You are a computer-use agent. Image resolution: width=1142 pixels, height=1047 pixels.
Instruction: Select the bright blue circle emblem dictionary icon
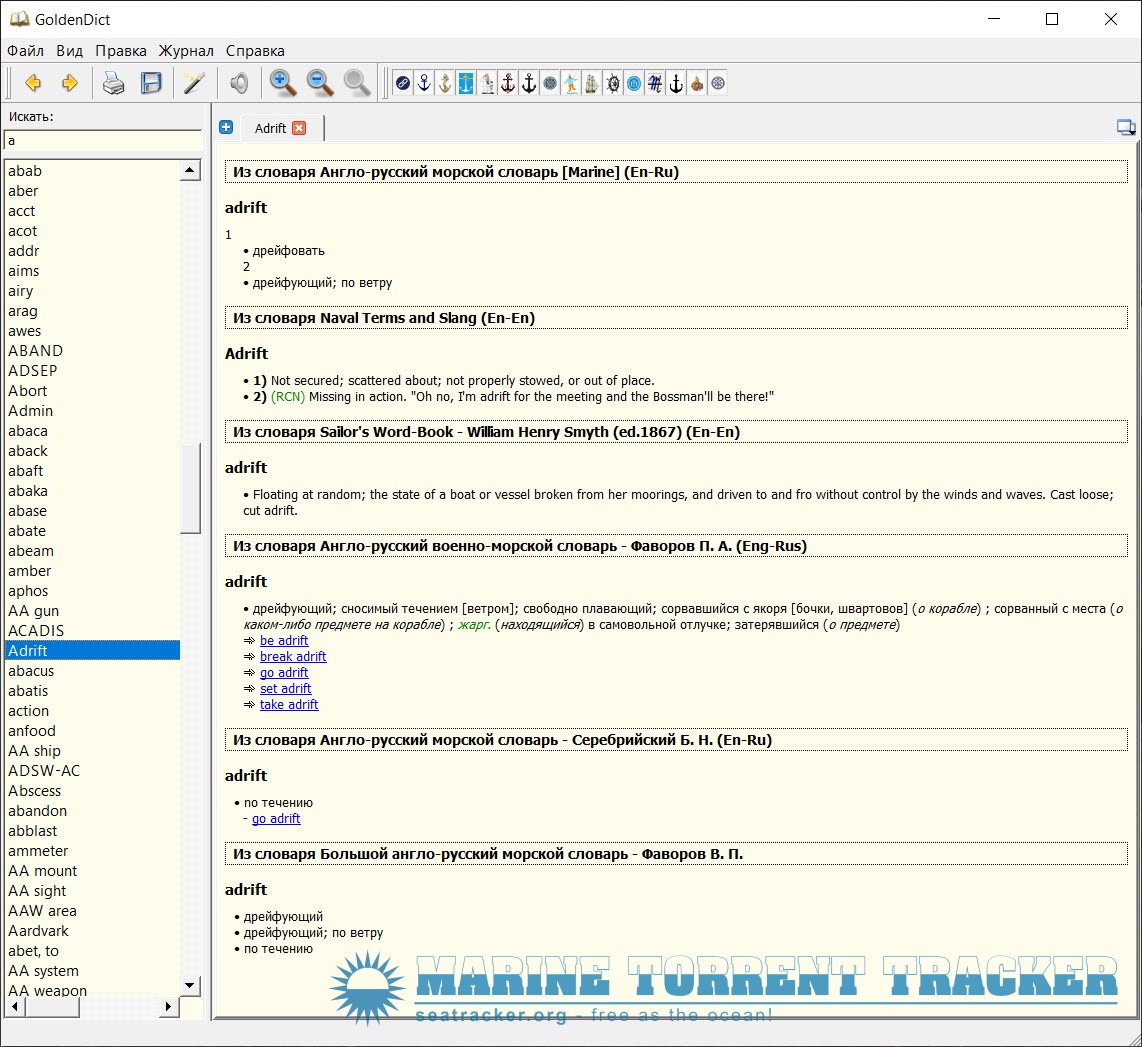coord(634,83)
